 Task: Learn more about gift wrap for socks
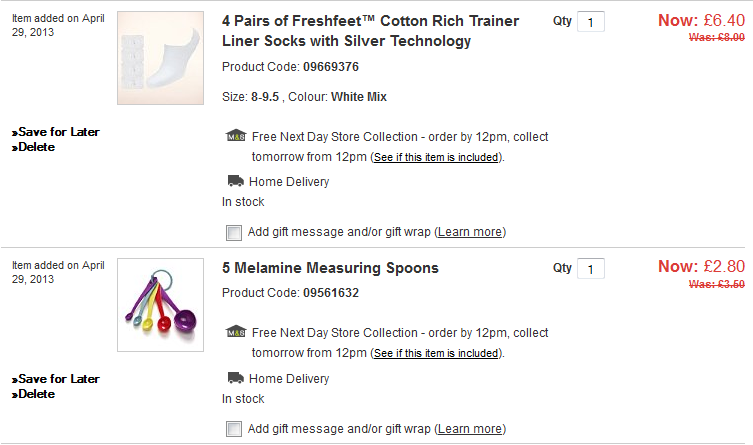pos(470,232)
